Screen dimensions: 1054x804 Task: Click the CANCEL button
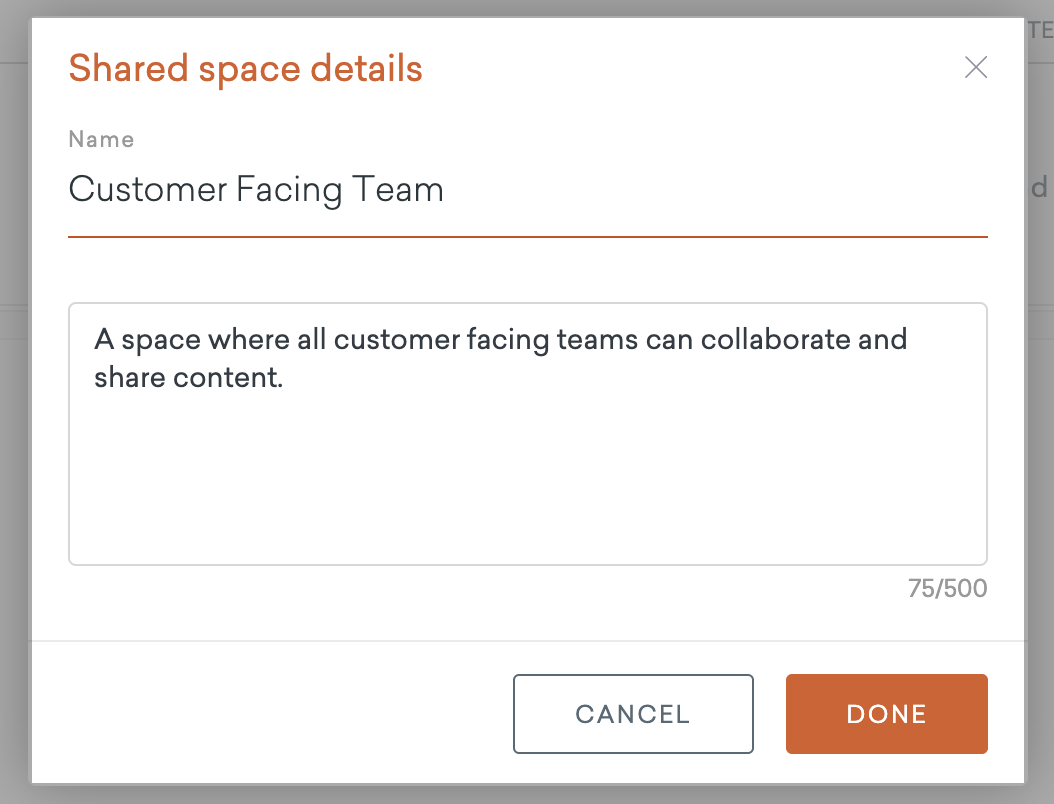coord(633,713)
